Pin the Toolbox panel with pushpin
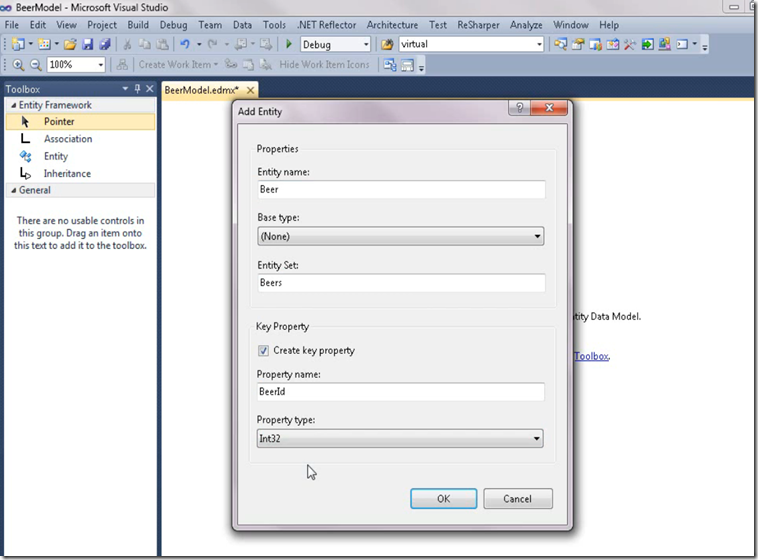Image resolution: width=758 pixels, height=560 pixels. (x=137, y=88)
